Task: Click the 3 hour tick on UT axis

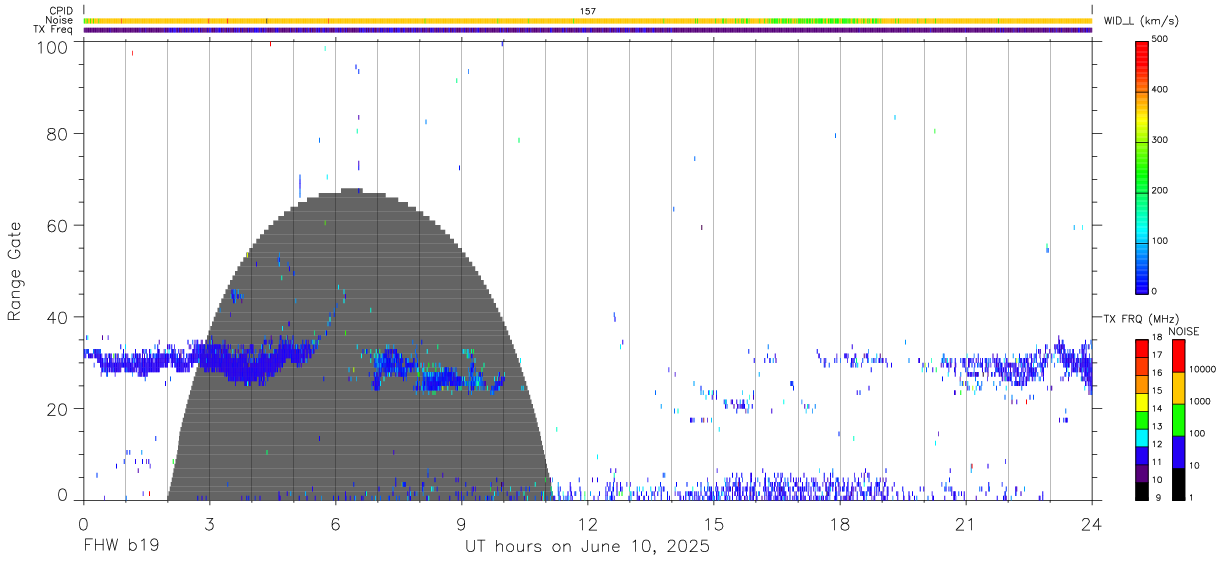Action: (x=209, y=524)
